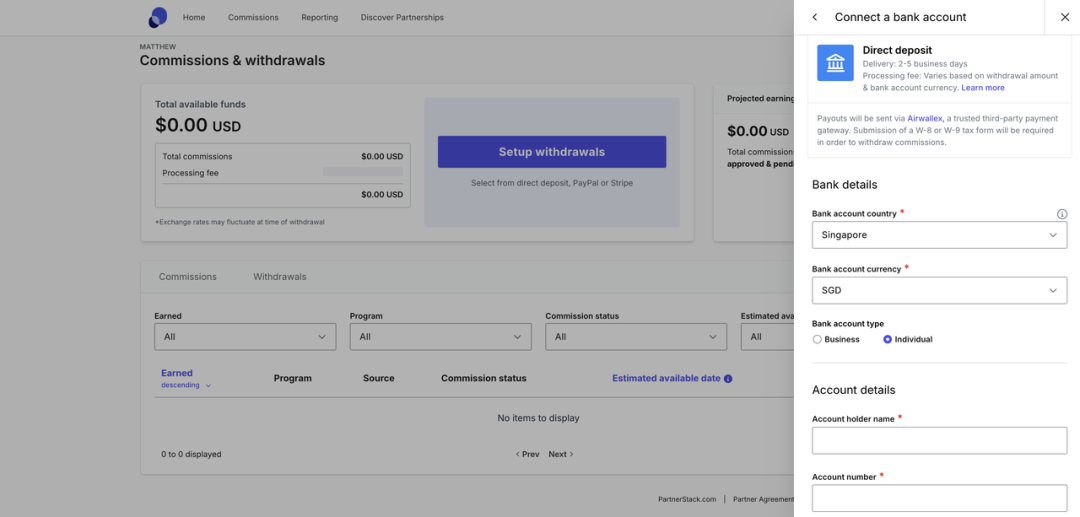Open the PartnerStack.com footer link
Viewport: 1080px width, 517px height.
pyautogui.click(x=687, y=499)
